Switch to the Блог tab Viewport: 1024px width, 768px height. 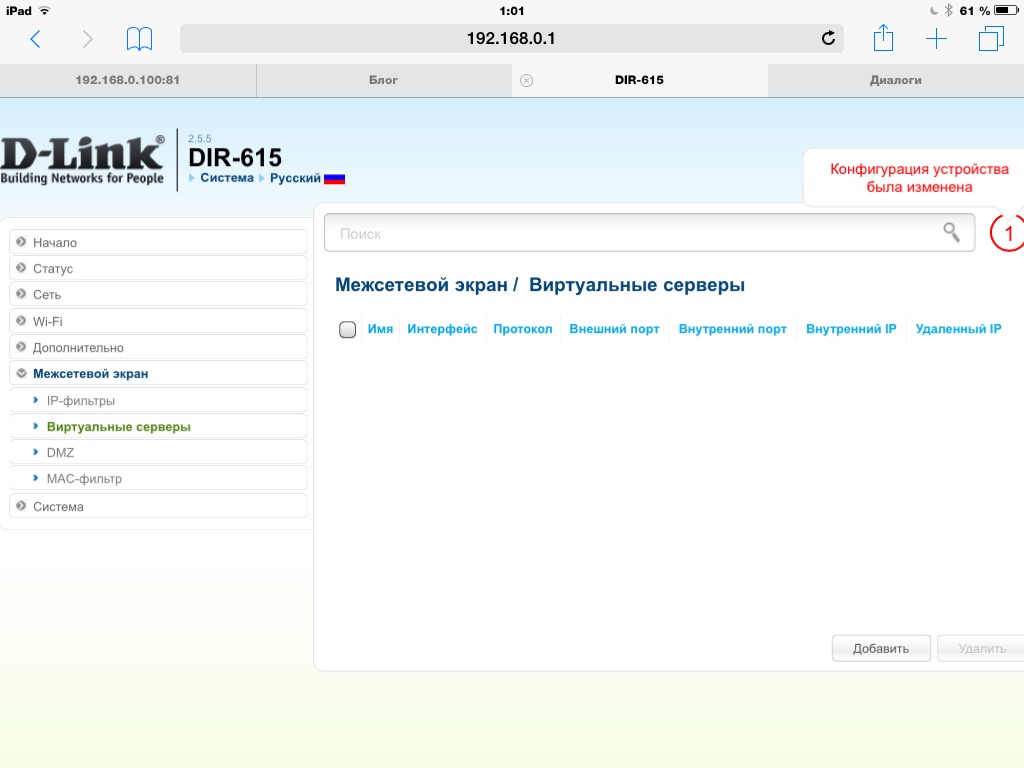click(383, 80)
